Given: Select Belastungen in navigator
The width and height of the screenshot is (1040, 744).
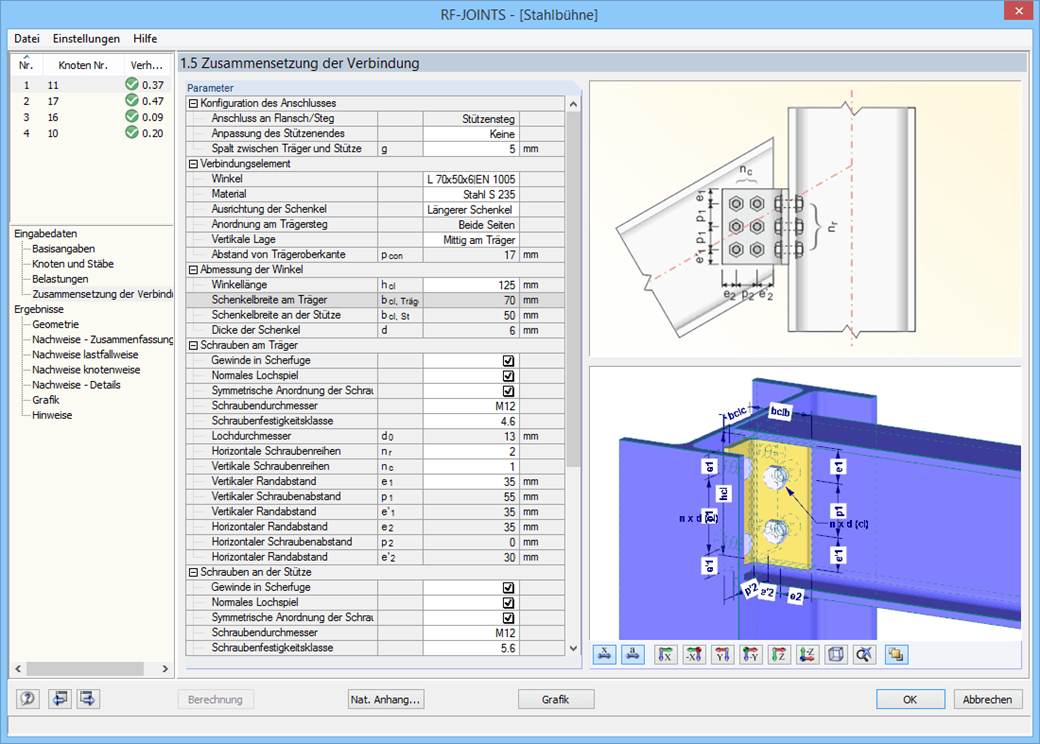Looking at the screenshot, I should pos(60,279).
